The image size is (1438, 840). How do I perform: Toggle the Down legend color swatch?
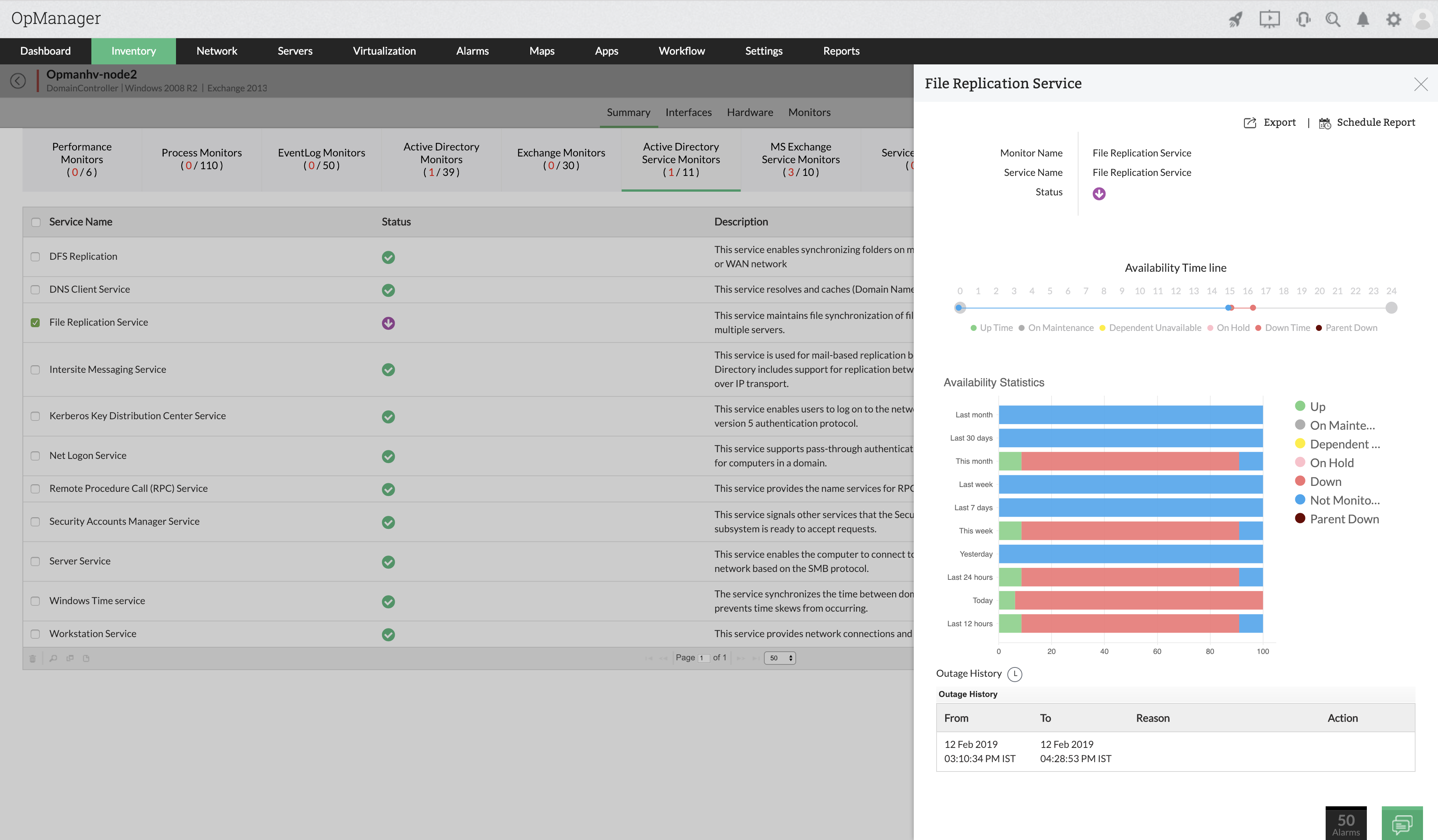[1300, 481]
